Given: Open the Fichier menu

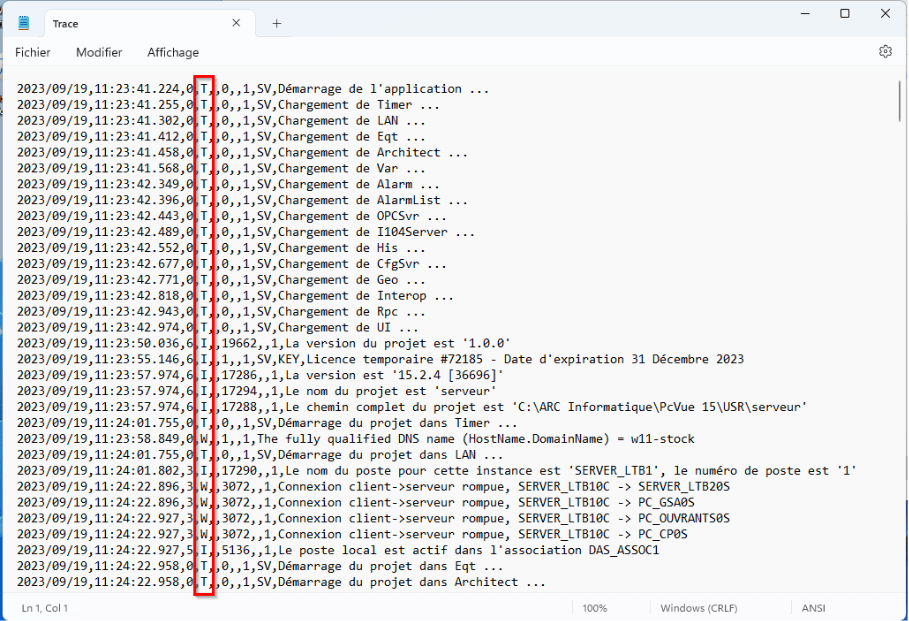Looking at the screenshot, I should click(33, 52).
